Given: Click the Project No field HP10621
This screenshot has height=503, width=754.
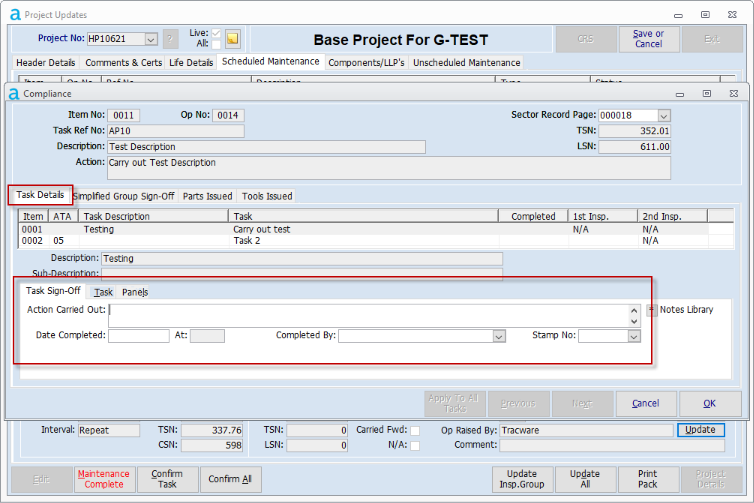Looking at the screenshot, I should 116,39.
